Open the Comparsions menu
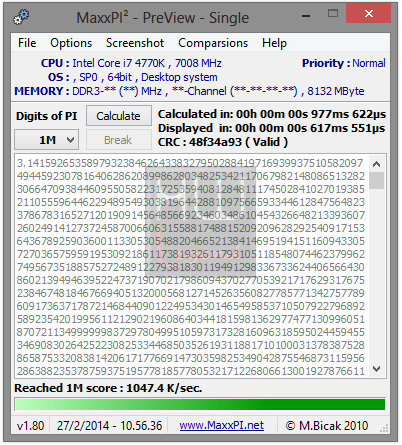The width and height of the screenshot is (402, 445). [213, 43]
